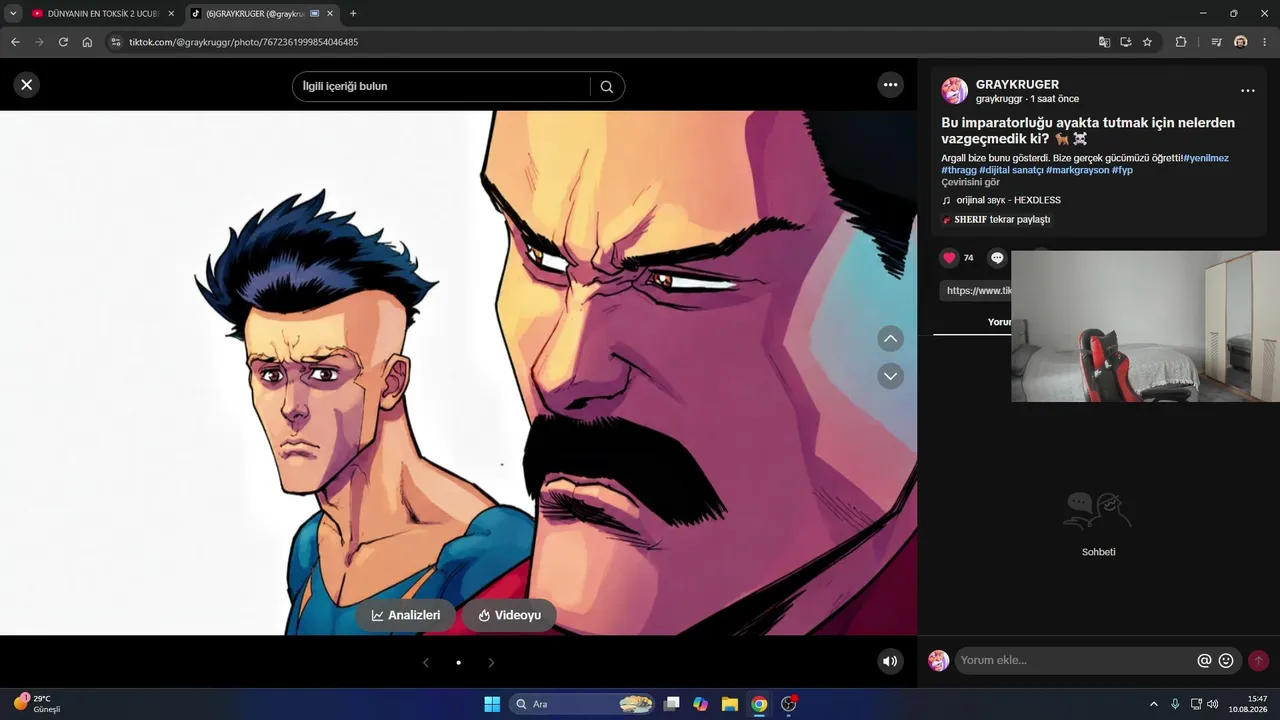Go back to the previous page
Viewport: 1280px width, 720px height.
[x=15, y=42]
